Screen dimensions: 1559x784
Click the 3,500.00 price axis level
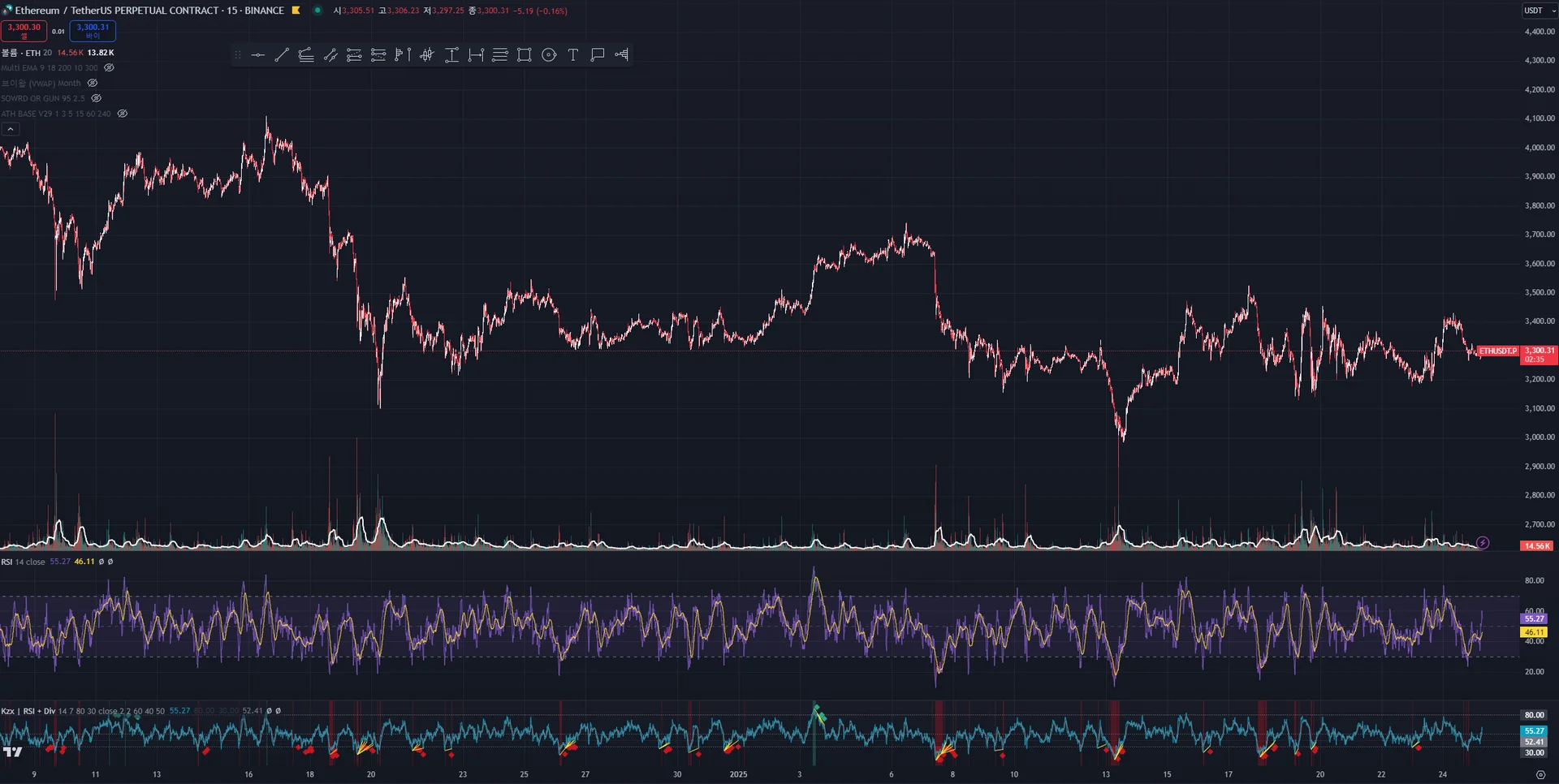pos(1540,292)
